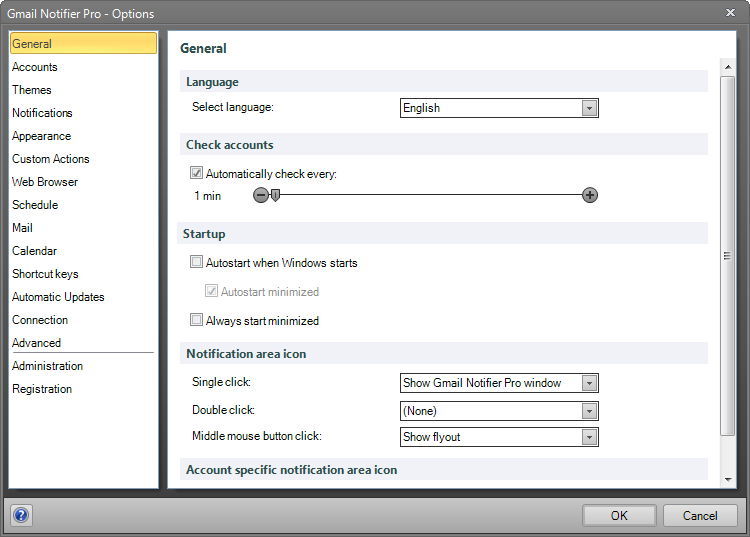Open the Single click action dropdown

click(x=499, y=383)
